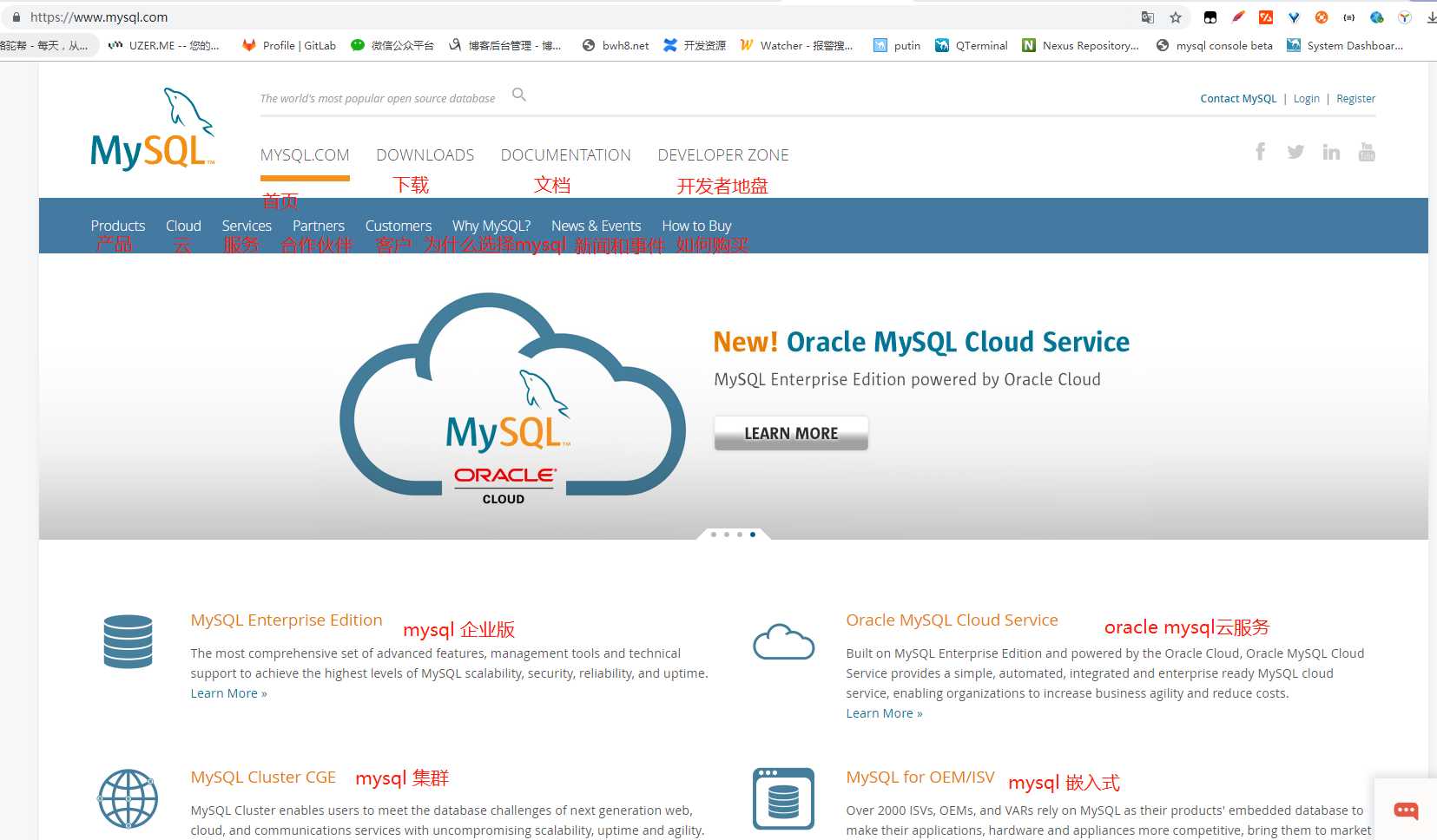
Task: Open the GitLab Profile bookmark
Action: click(x=289, y=45)
